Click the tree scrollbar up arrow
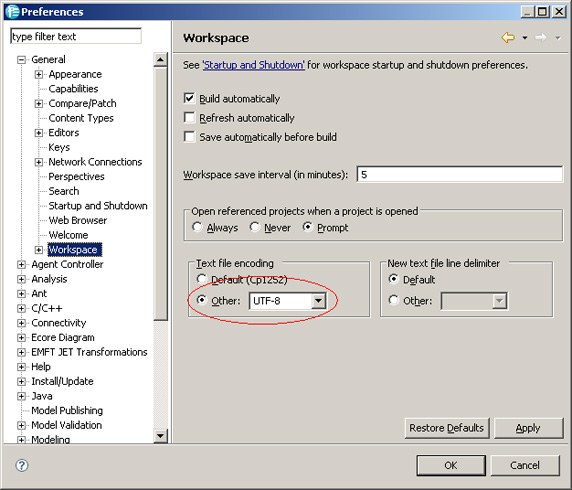 [x=161, y=59]
